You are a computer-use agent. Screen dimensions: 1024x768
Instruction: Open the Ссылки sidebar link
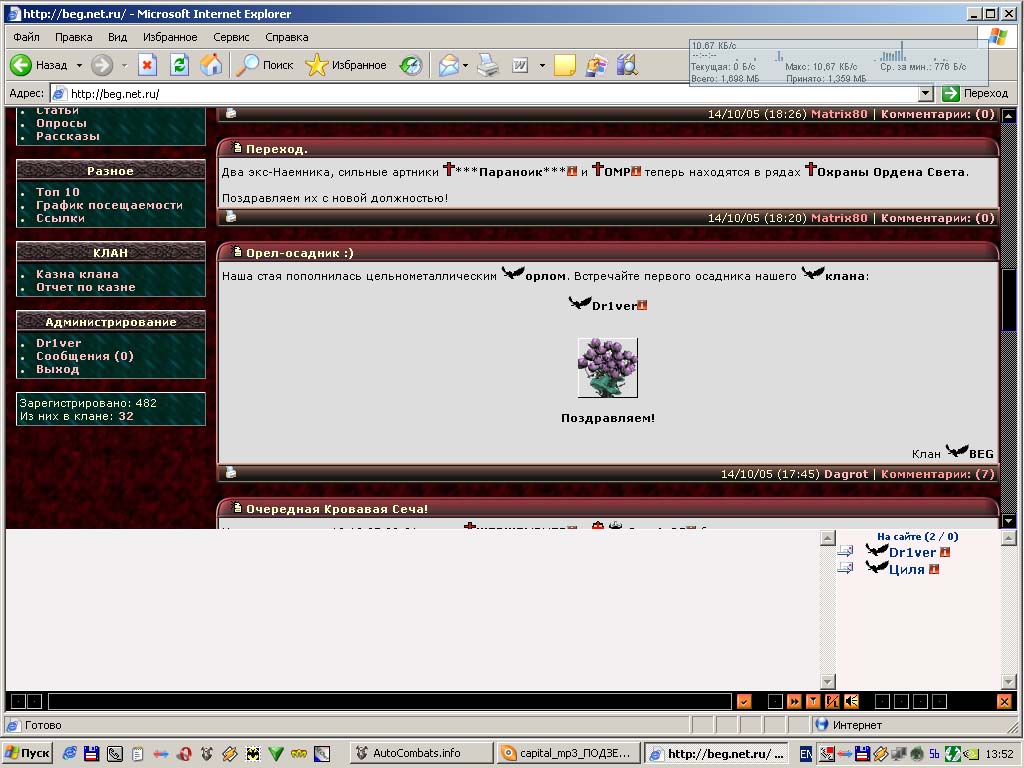(60, 218)
